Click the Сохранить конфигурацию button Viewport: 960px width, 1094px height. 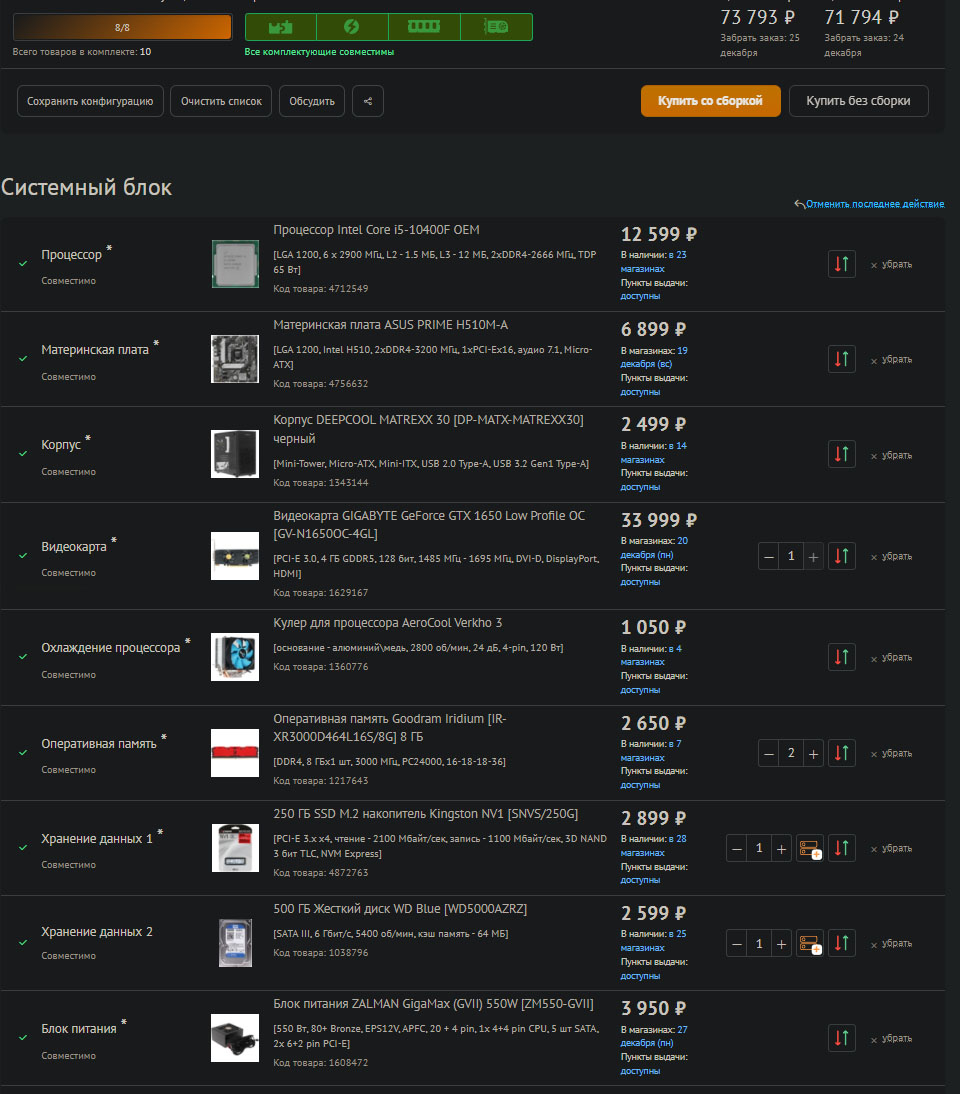point(90,101)
